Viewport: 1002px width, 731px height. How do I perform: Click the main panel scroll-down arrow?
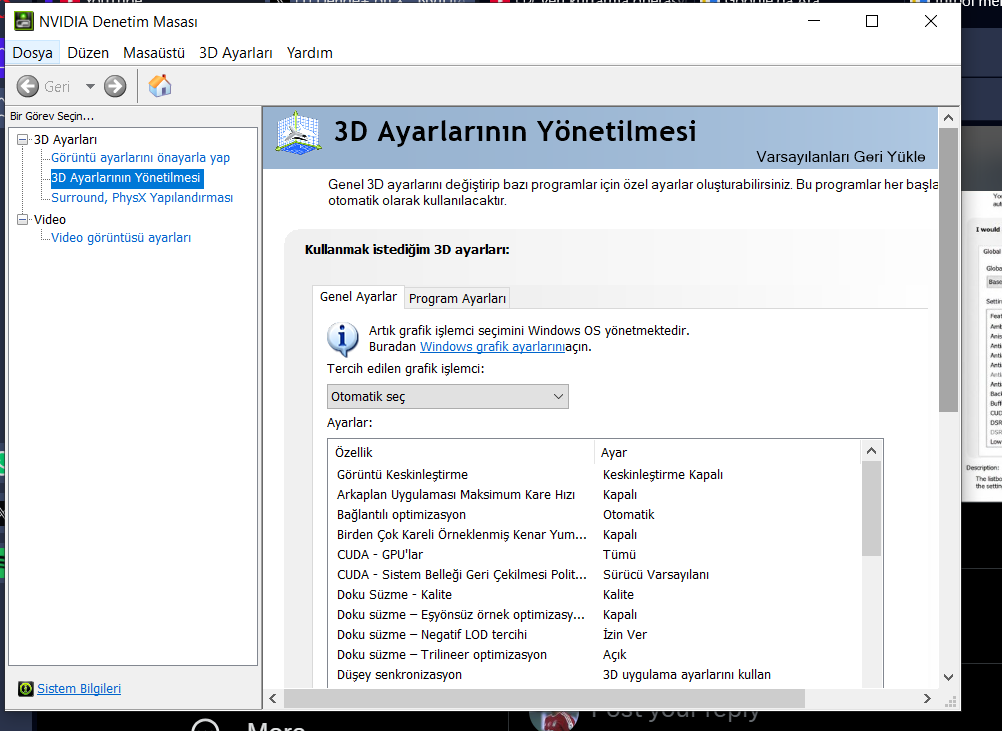click(948, 677)
